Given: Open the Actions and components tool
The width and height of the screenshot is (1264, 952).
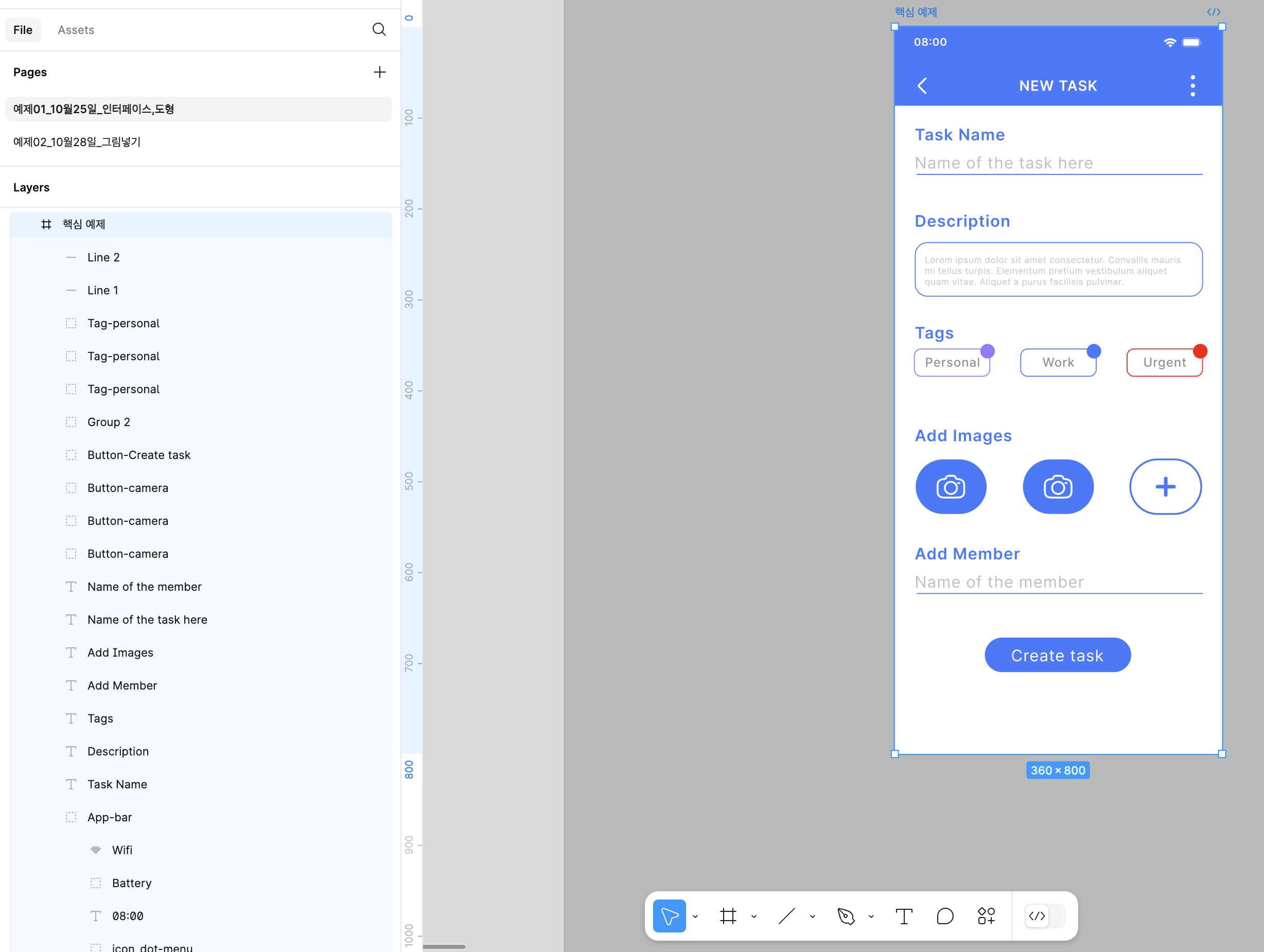Looking at the screenshot, I should [x=986, y=916].
